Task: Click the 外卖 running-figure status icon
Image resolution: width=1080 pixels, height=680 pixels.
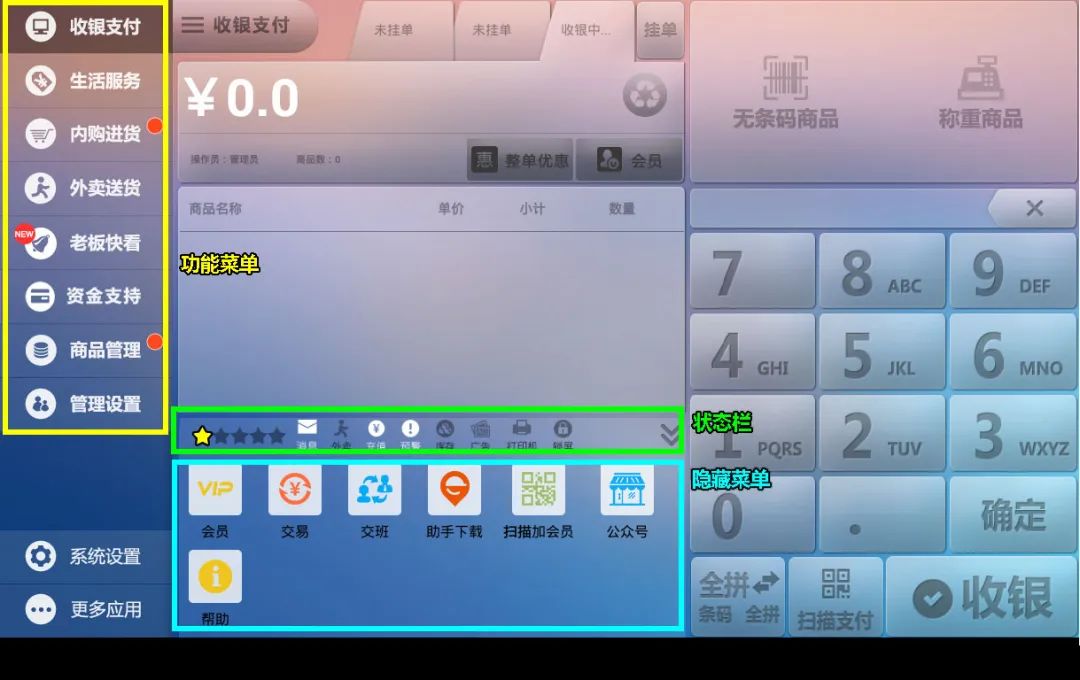Action: pos(342,434)
